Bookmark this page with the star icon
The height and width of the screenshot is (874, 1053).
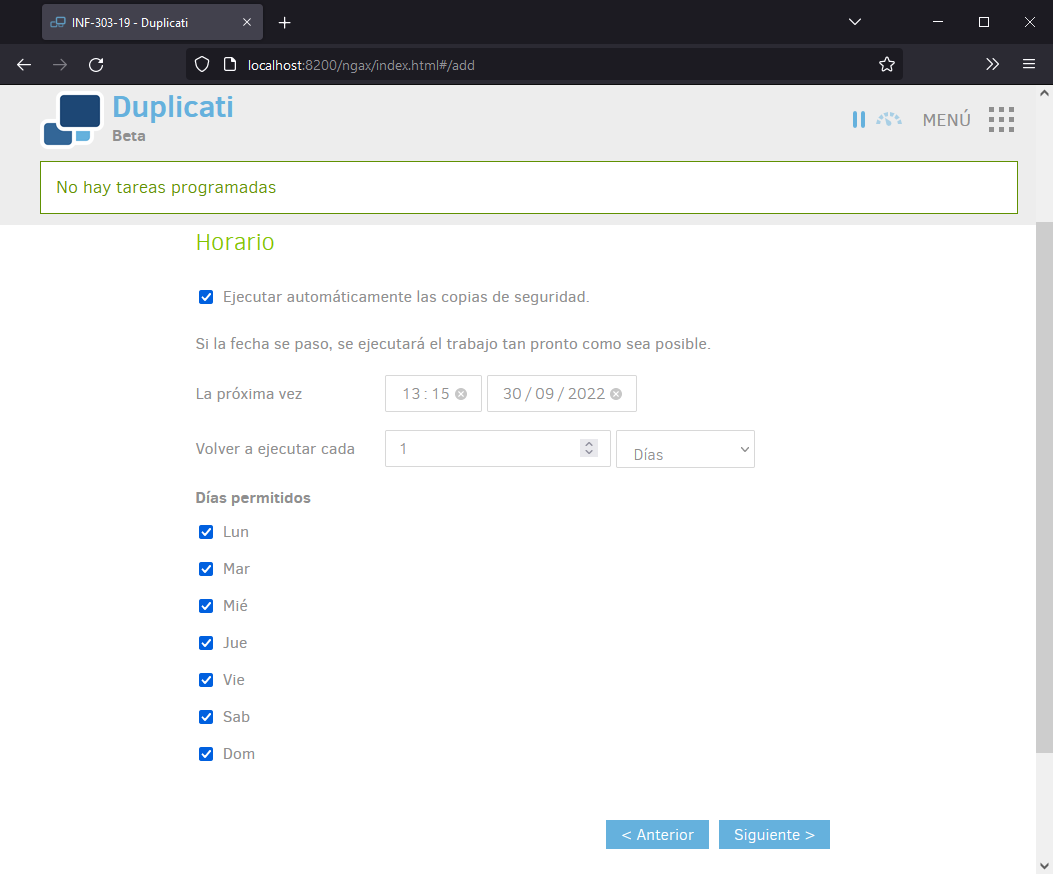pos(886,64)
